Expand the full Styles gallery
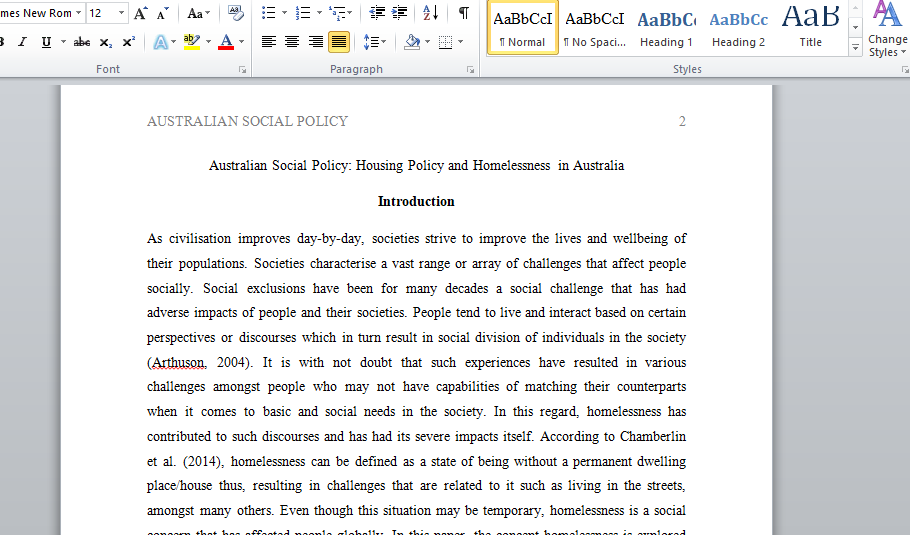Image resolution: width=910 pixels, height=535 pixels. (855, 47)
